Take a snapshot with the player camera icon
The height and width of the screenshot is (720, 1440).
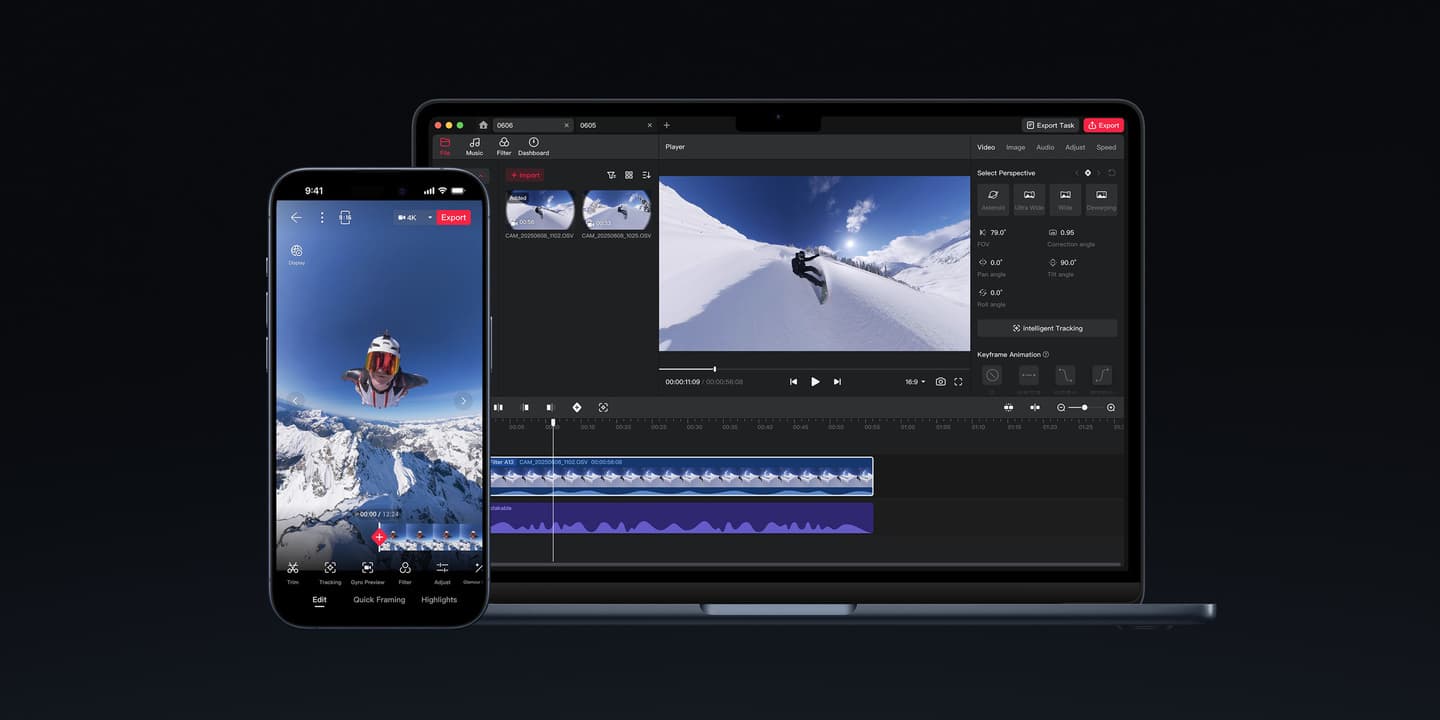tap(940, 382)
